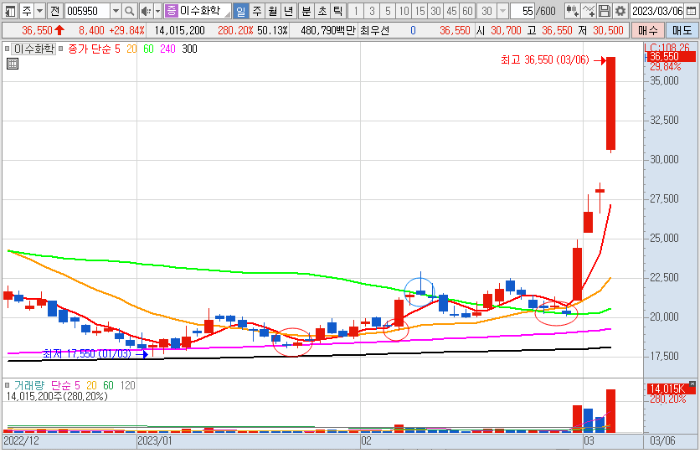Click the volume 120 average legend
Image resolution: width=700 pixels, height=450 pixels.
128,385
